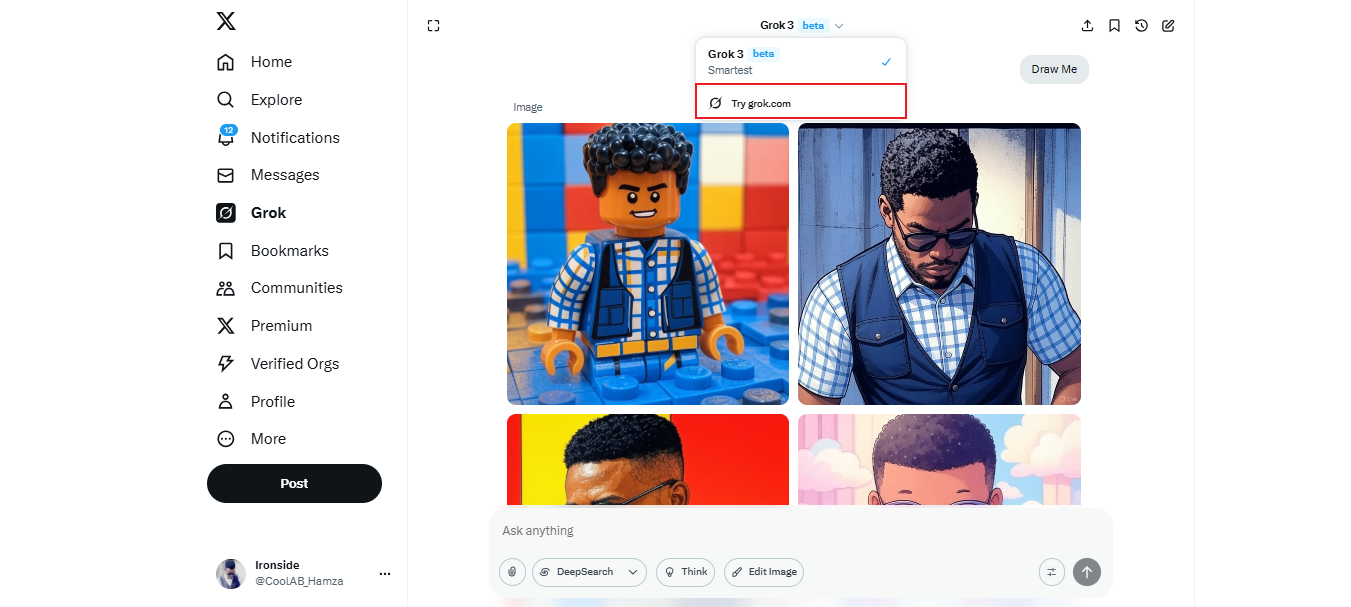The width and height of the screenshot is (1351, 607).
Task: Open the Lego figure image thumbnail
Action: click(x=647, y=263)
